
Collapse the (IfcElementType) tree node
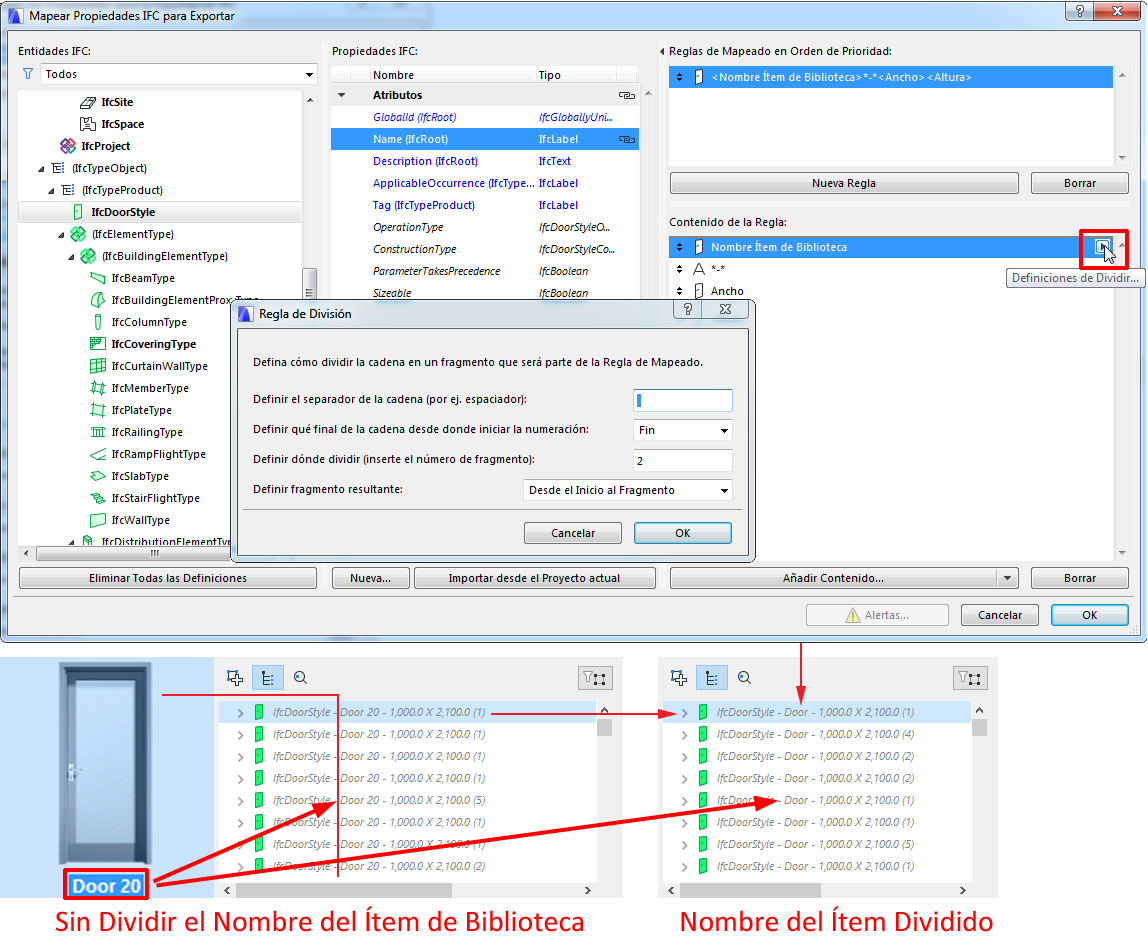pyautogui.click(x=62, y=235)
